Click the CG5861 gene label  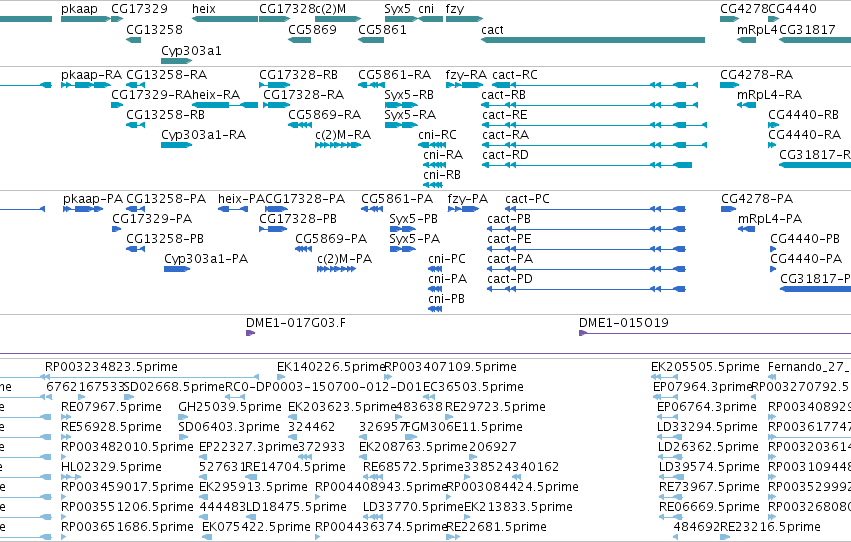coord(382,30)
